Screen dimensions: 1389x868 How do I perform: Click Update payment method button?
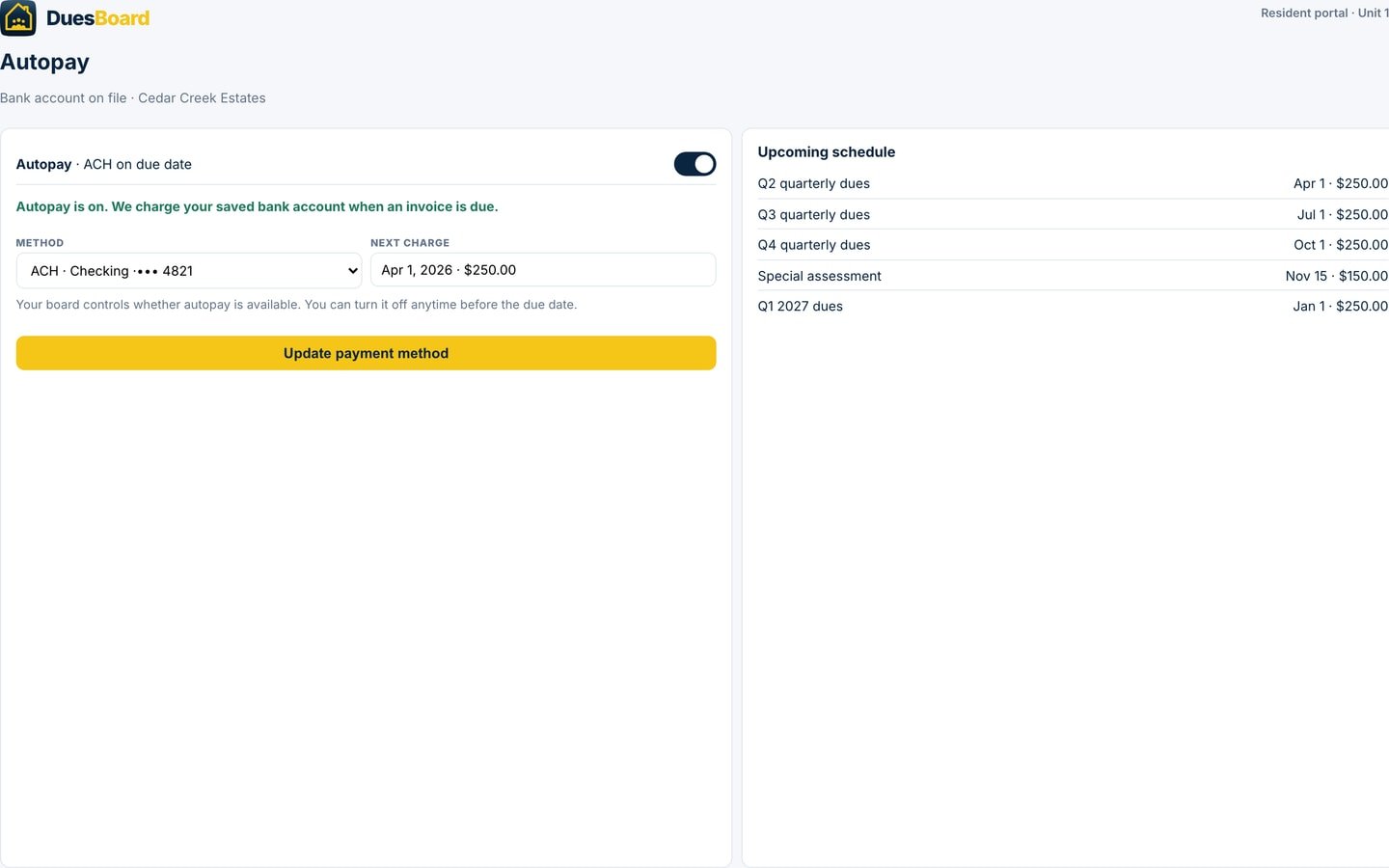point(367,353)
